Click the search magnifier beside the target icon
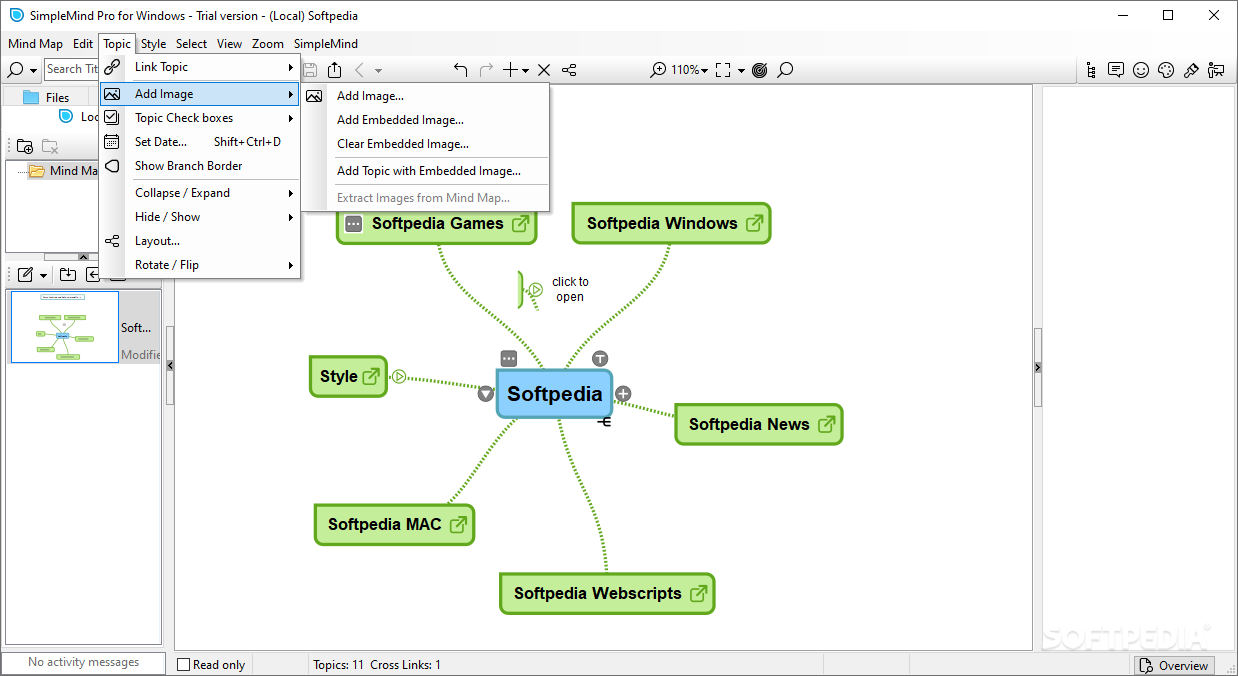Image resolution: width=1238 pixels, height=676 pixels. [786, 70]
